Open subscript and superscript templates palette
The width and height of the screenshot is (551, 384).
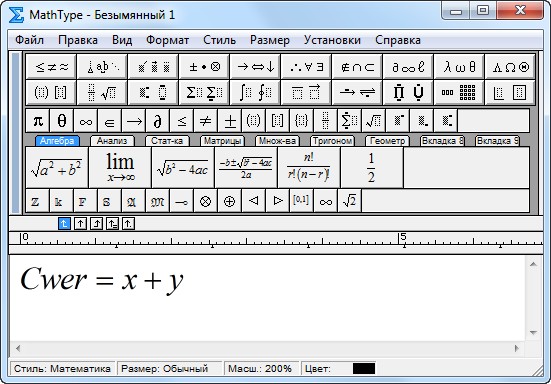(153, 92)
